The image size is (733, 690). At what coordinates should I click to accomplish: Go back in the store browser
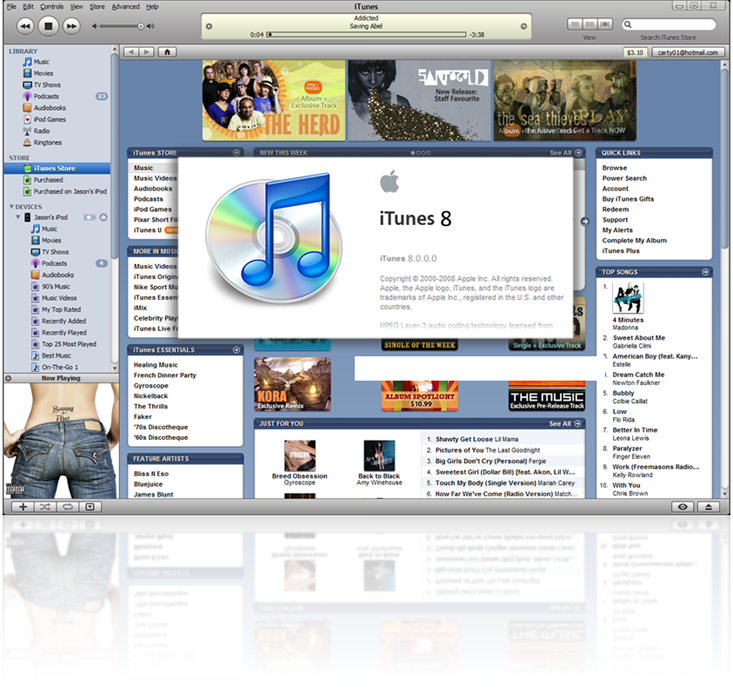[131, 52]
